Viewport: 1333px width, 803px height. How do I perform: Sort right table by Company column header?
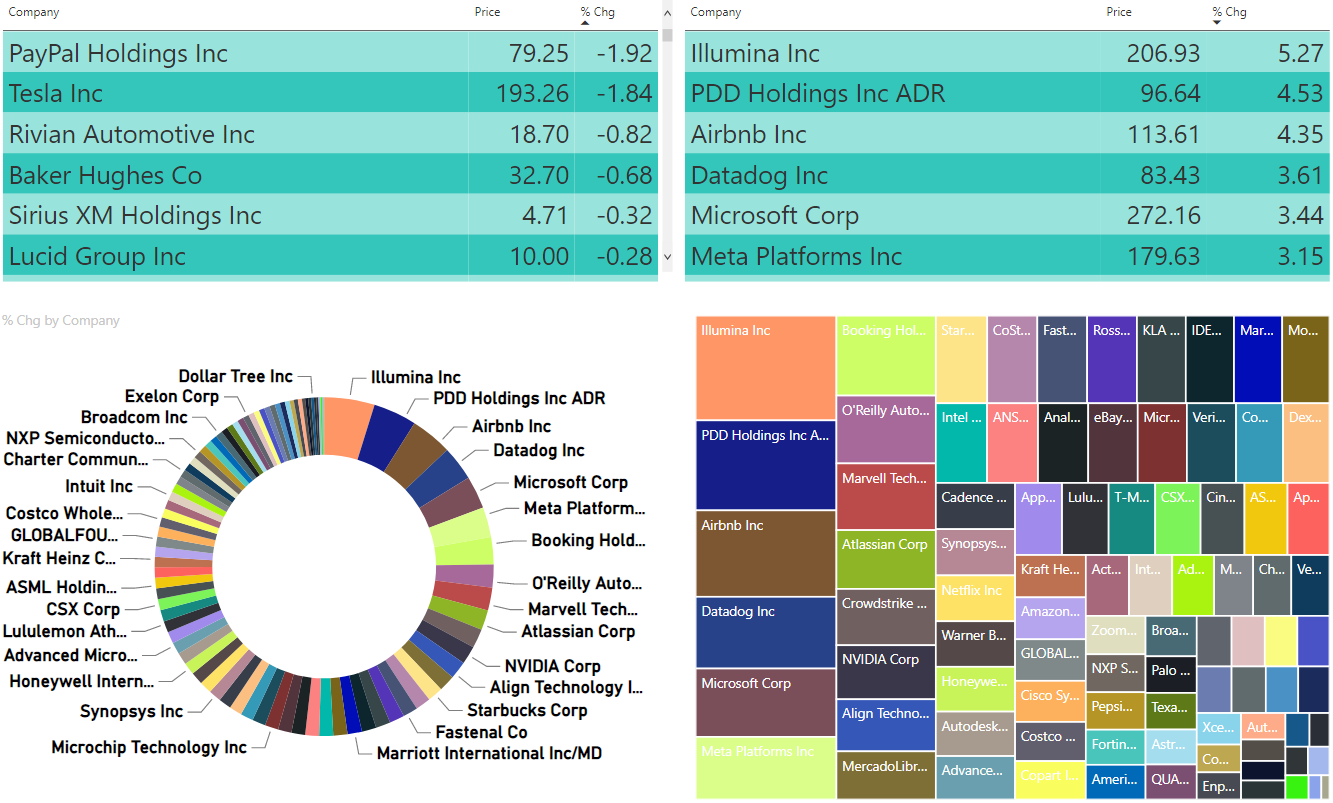pyautogui.click(x=716, y=12)
